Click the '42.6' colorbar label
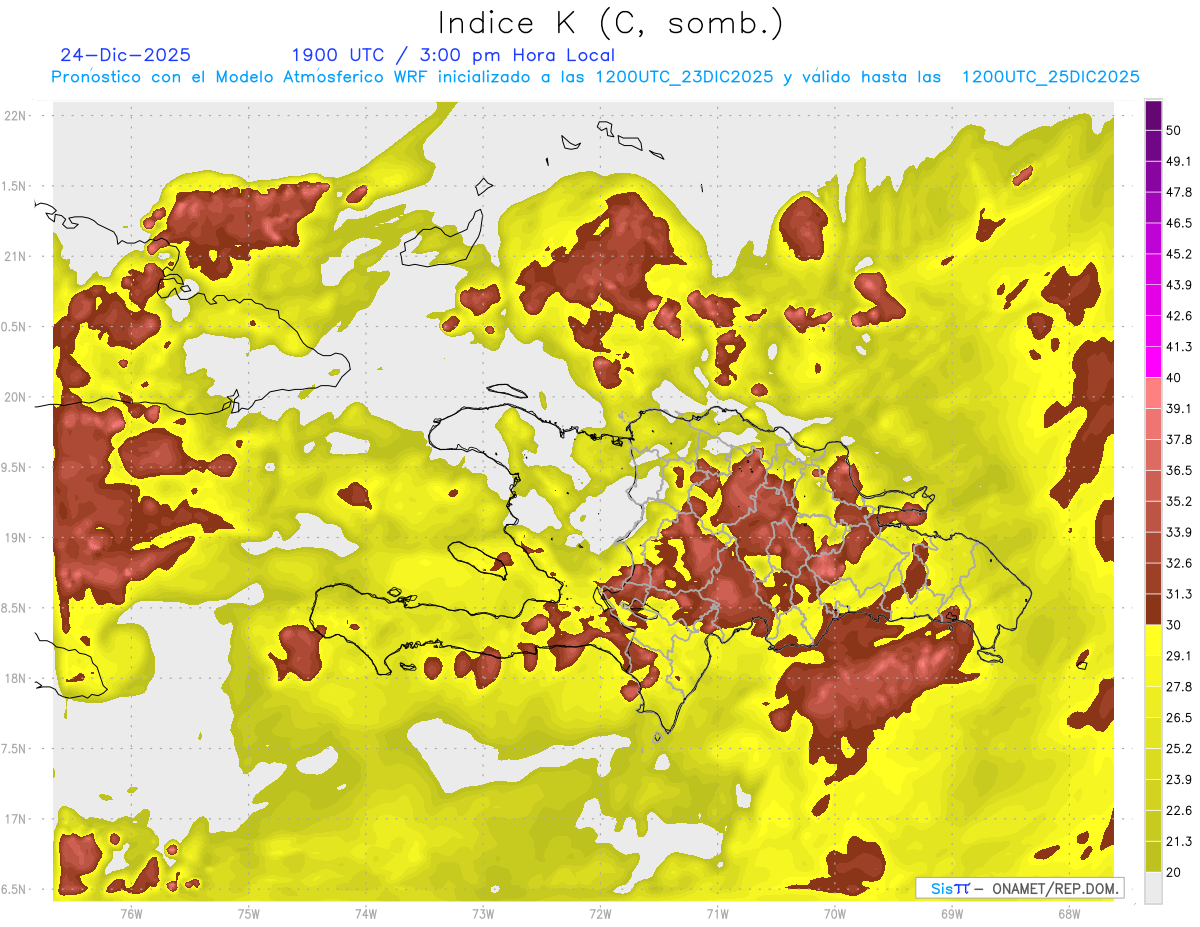This screenshot has height=927, width=1200. coord(1179,316)
